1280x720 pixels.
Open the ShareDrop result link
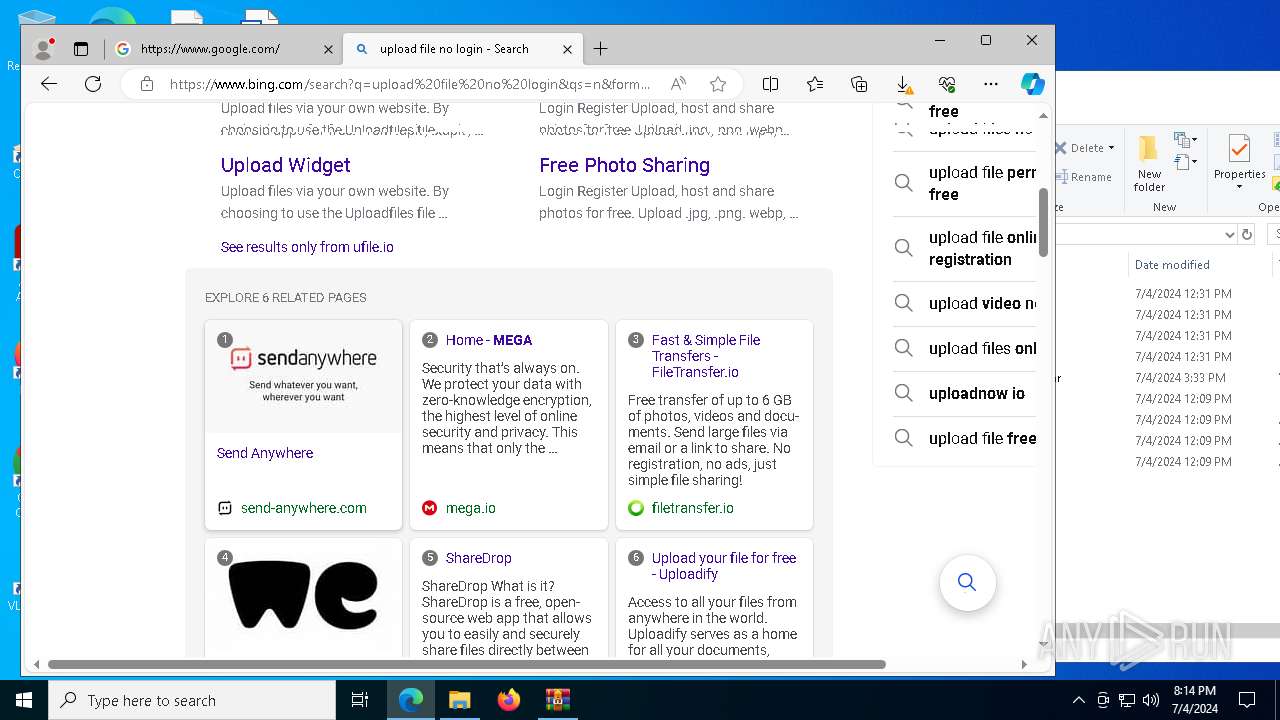(478, 558)
